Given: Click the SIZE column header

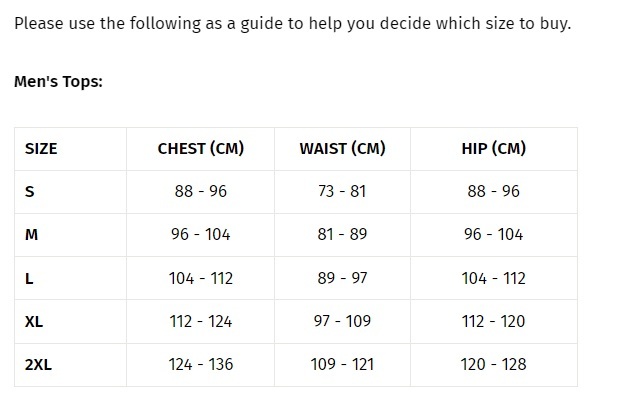Looking at the screenshot, I should pos(41,149).
